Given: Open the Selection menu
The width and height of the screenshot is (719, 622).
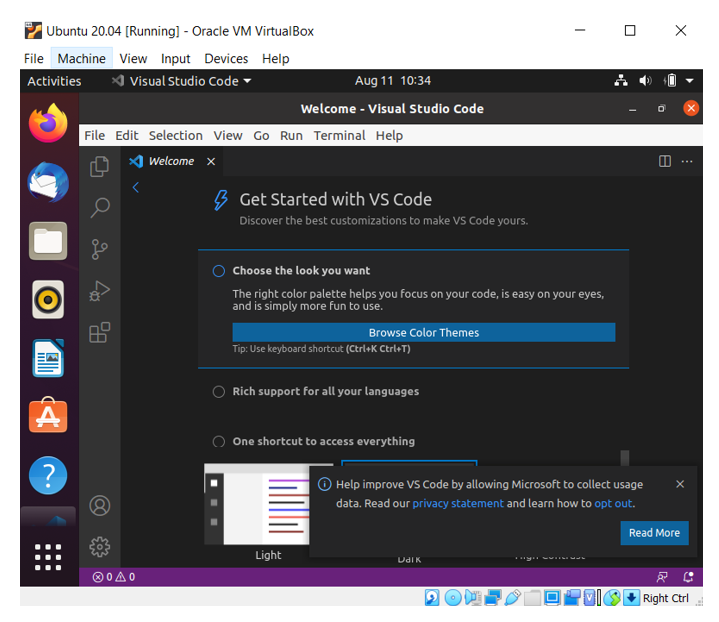Looking at the screenshot, I should point(176,135).
